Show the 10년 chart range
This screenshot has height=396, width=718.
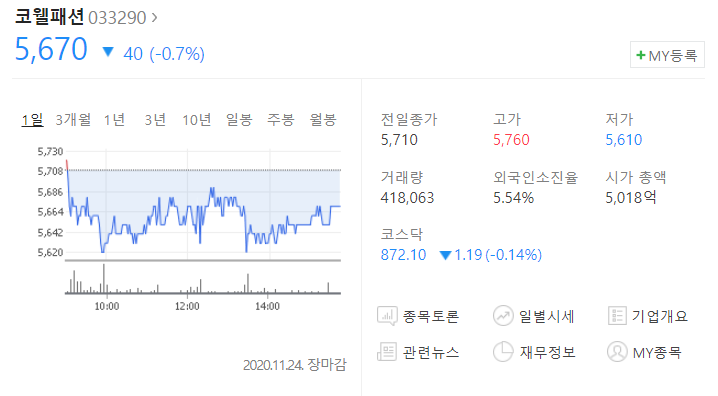(197, 120)
